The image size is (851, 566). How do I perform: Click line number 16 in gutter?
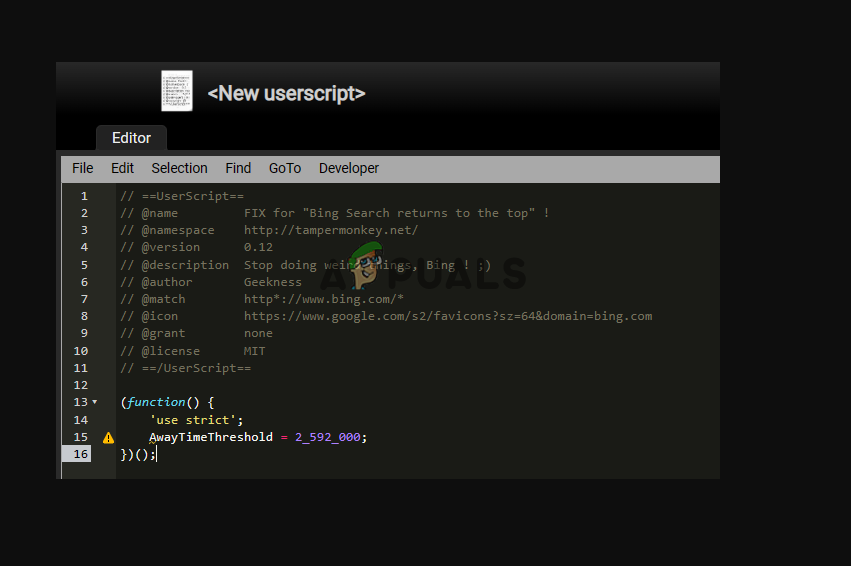click(80, 454)
